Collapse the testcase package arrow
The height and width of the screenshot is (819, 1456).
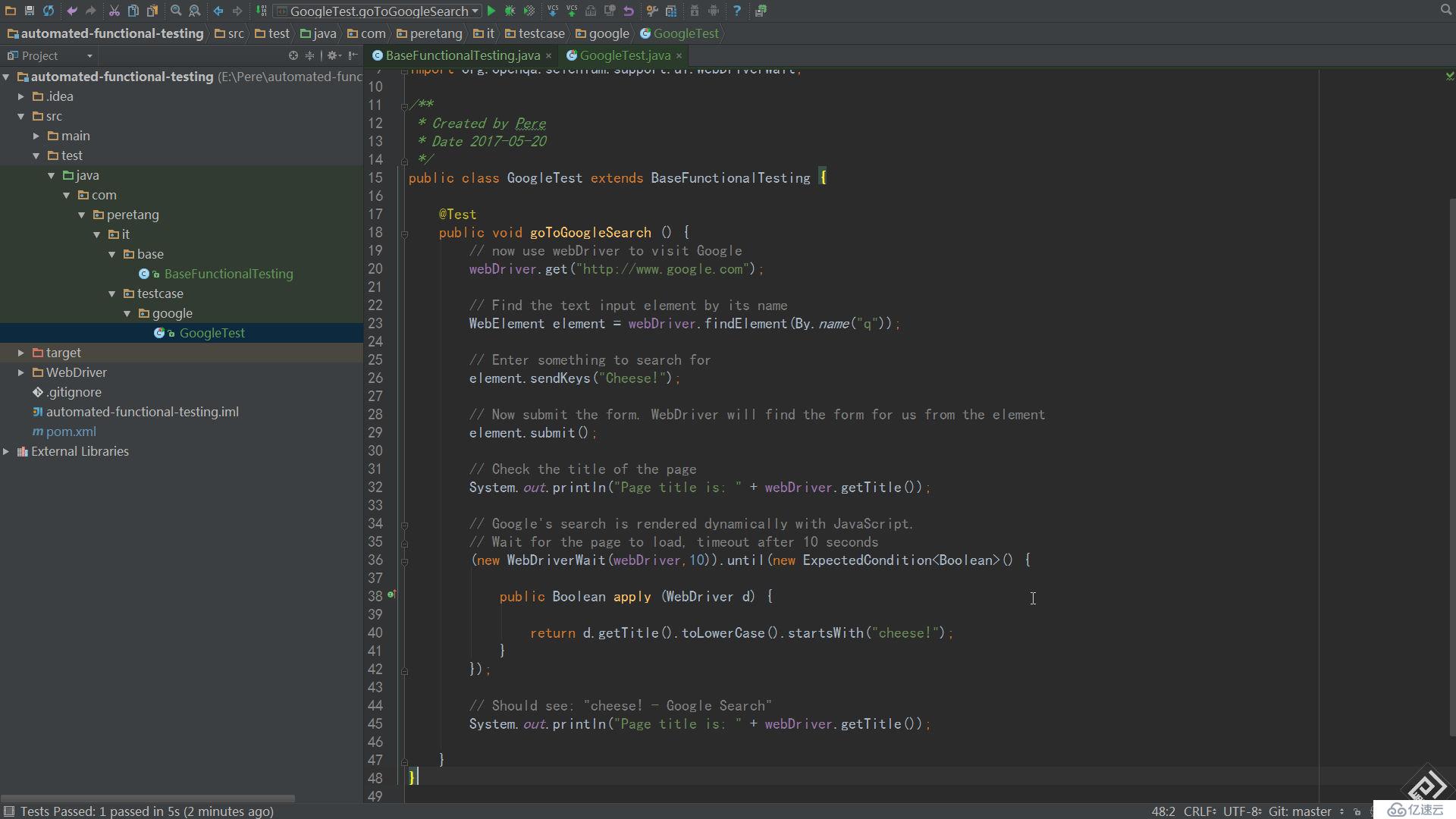click(112, 293)
